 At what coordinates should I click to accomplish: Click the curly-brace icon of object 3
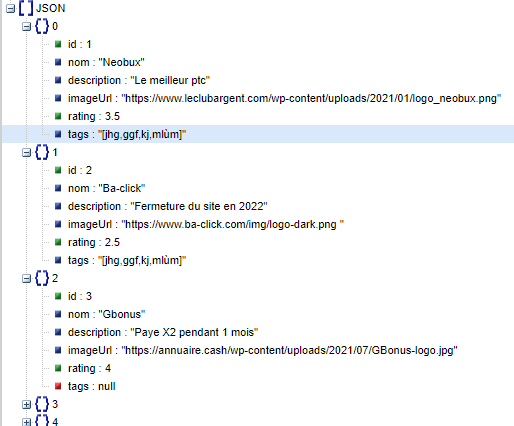(x=42, y=404)
